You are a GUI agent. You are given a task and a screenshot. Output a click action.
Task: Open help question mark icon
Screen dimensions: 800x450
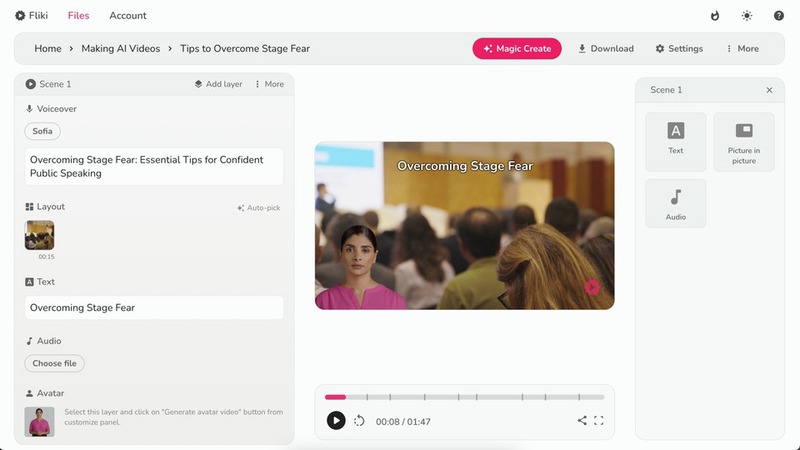[779, 16]
